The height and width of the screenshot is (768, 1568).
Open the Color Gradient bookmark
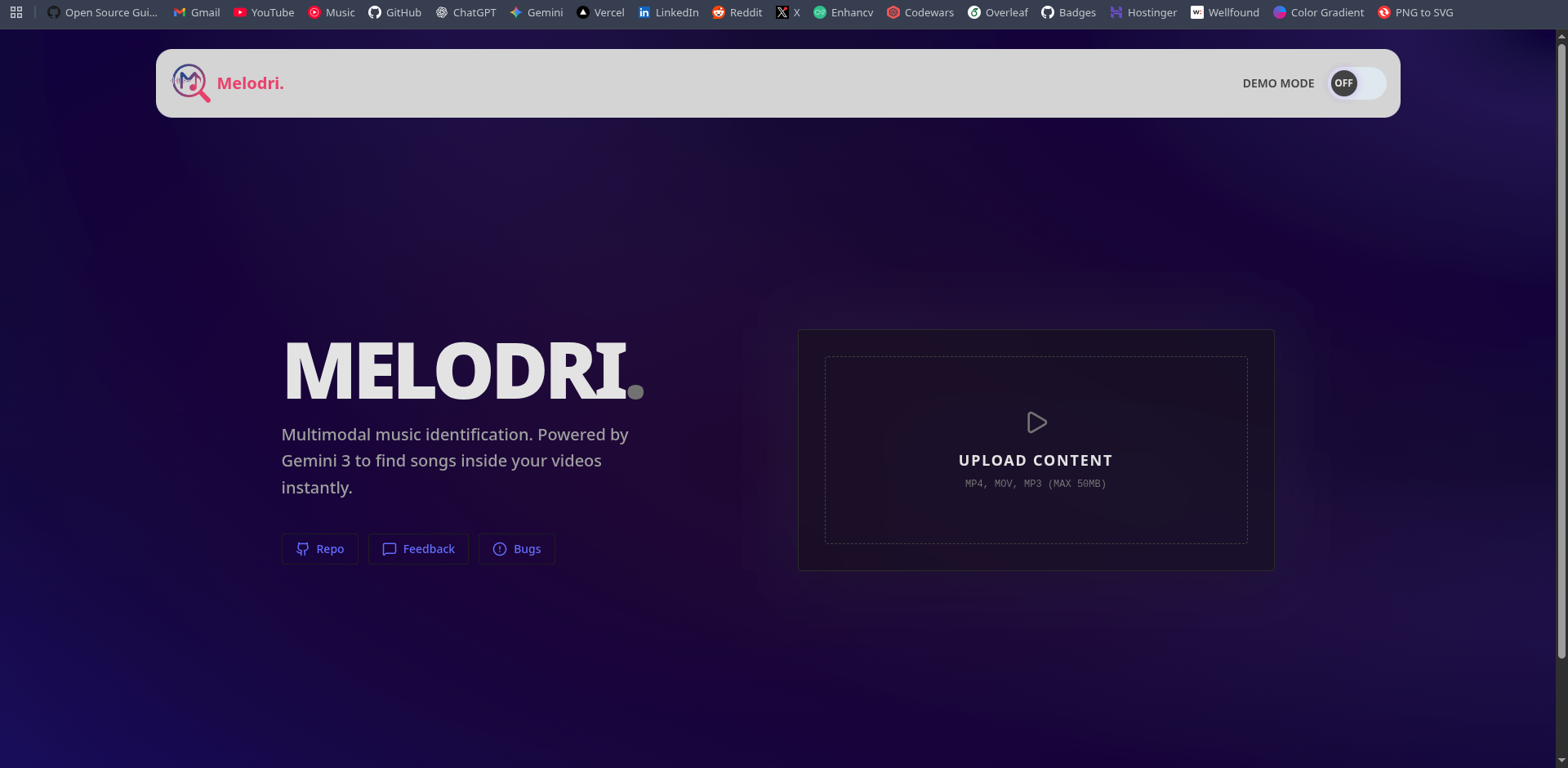point(1319,12)
